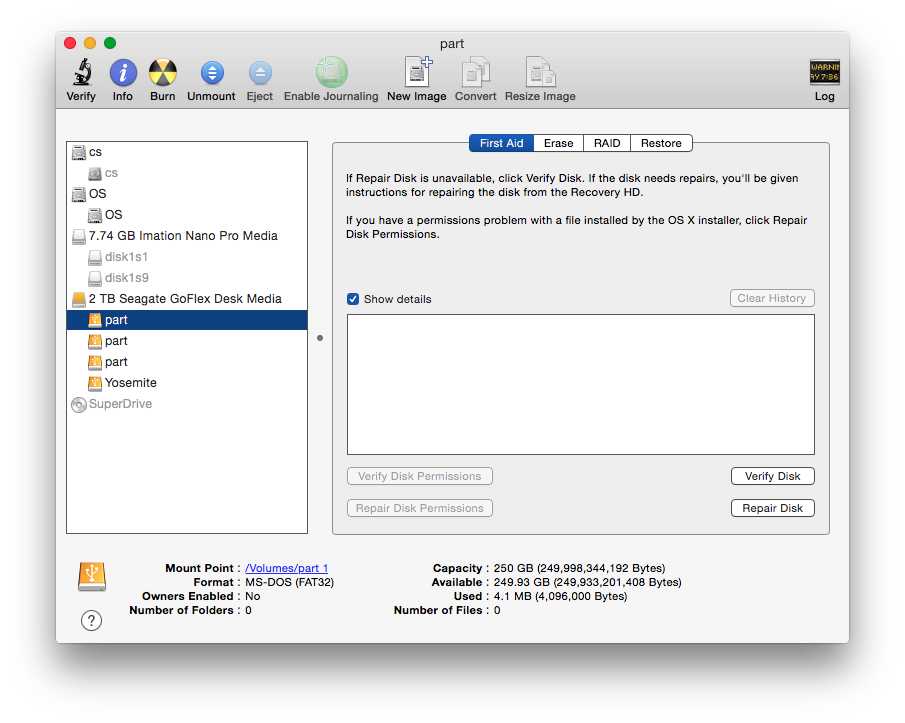The height and width of the screenshot is (723, 905).
Task: Click the New Image toolbar icon
Action: pos(417,72)
